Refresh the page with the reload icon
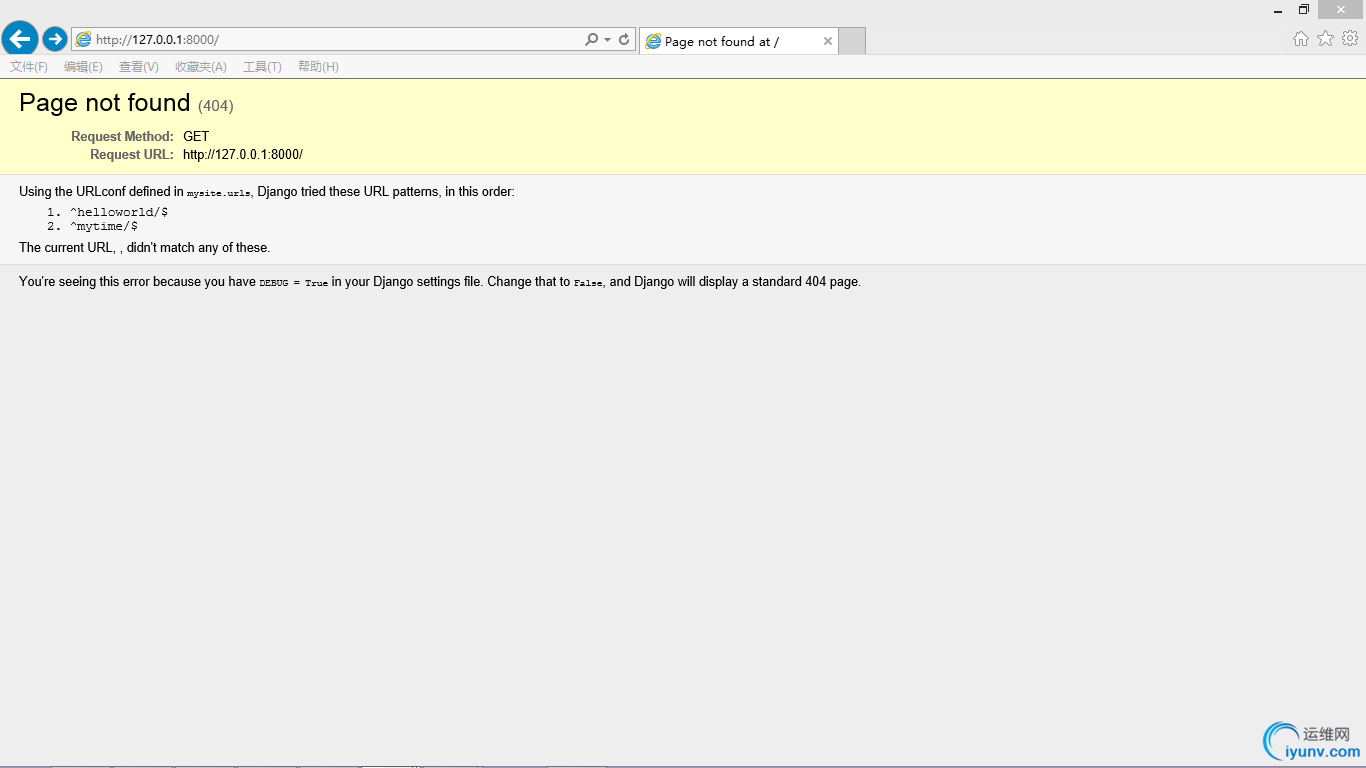1366x768 pixels. (624, 39)
